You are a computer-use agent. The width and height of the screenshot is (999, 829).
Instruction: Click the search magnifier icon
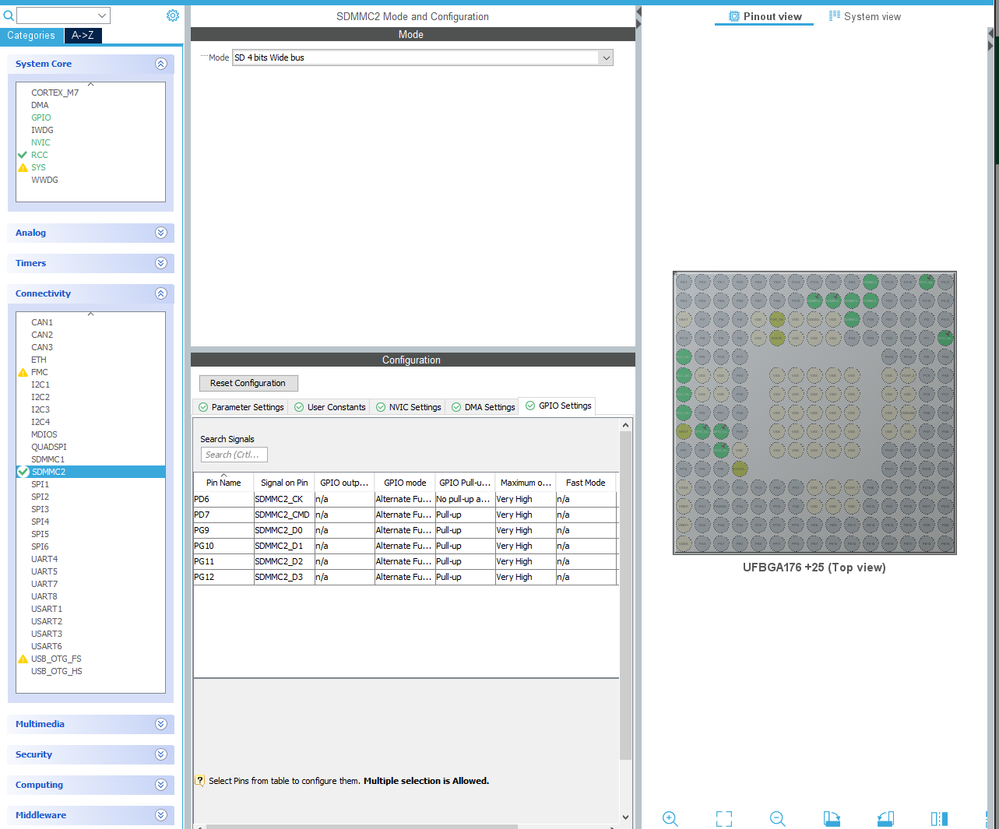[x=8, y=15]
